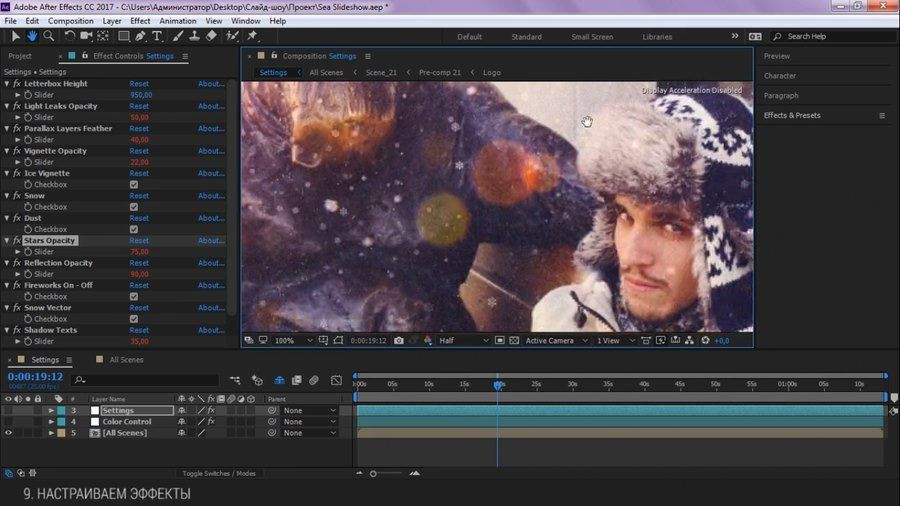
Task: Open the Active Camera view dropdown
Action: (x=554, y=341)
